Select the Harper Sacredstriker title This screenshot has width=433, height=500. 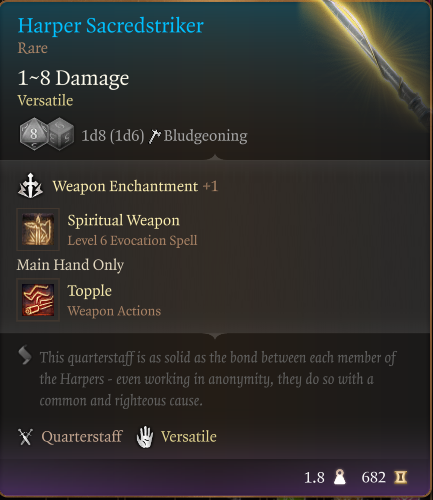click(110, 26)
